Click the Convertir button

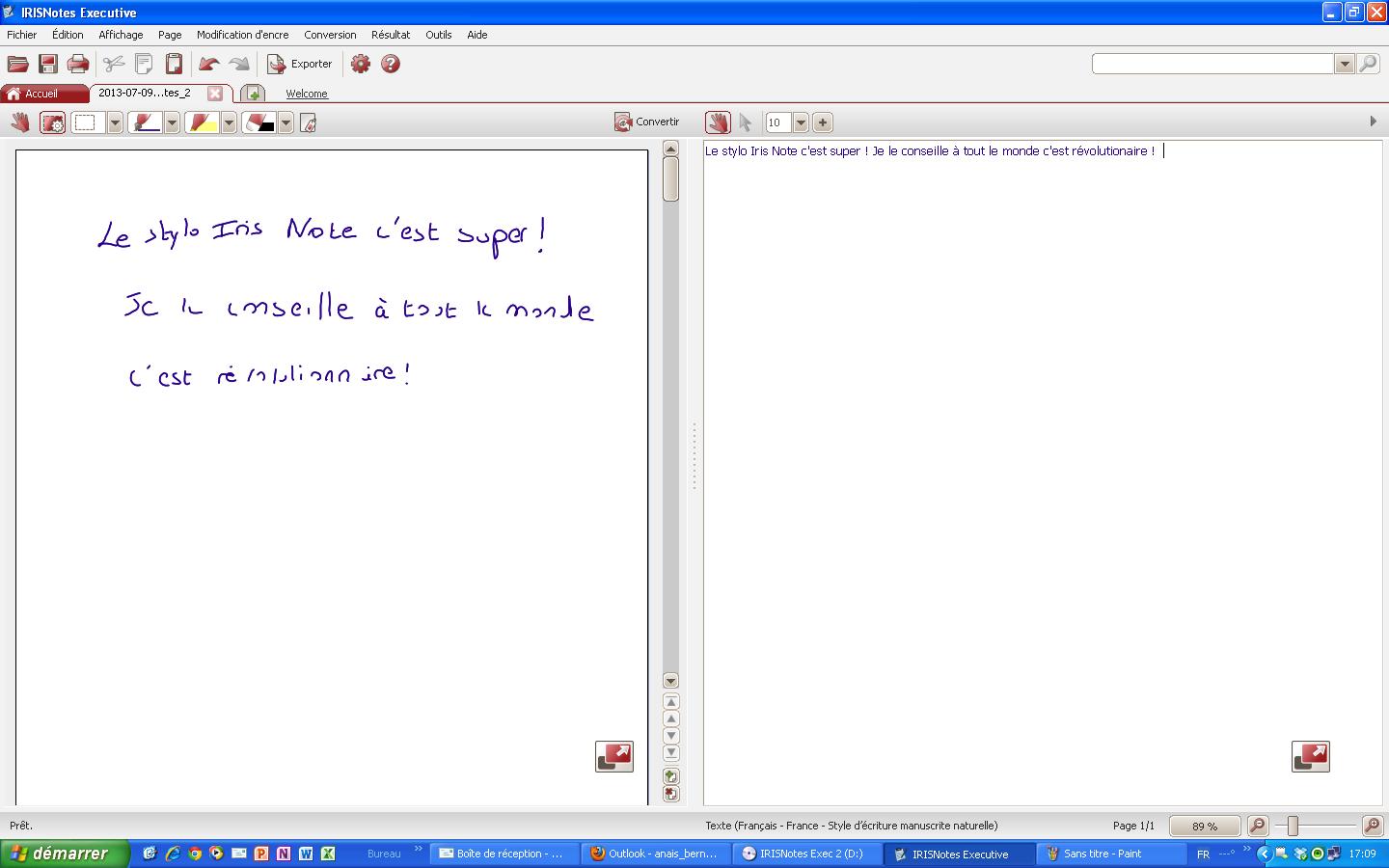(x=647, y=122)
